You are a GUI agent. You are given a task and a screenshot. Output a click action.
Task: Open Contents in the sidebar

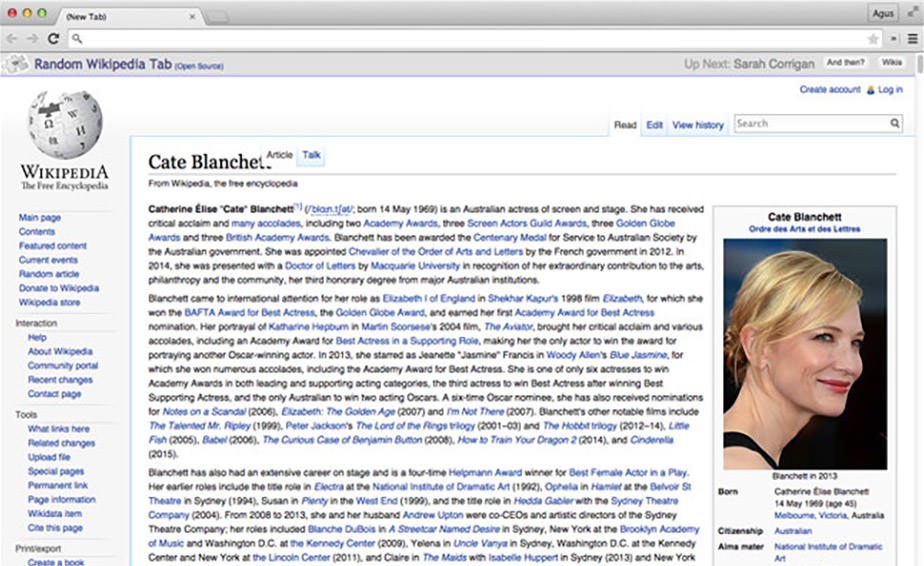[37, 232]
